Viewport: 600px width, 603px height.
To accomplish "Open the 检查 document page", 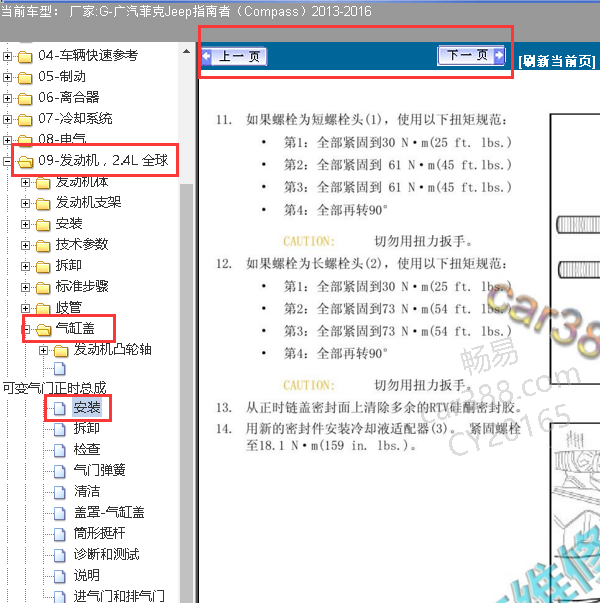I will [87, 449].
